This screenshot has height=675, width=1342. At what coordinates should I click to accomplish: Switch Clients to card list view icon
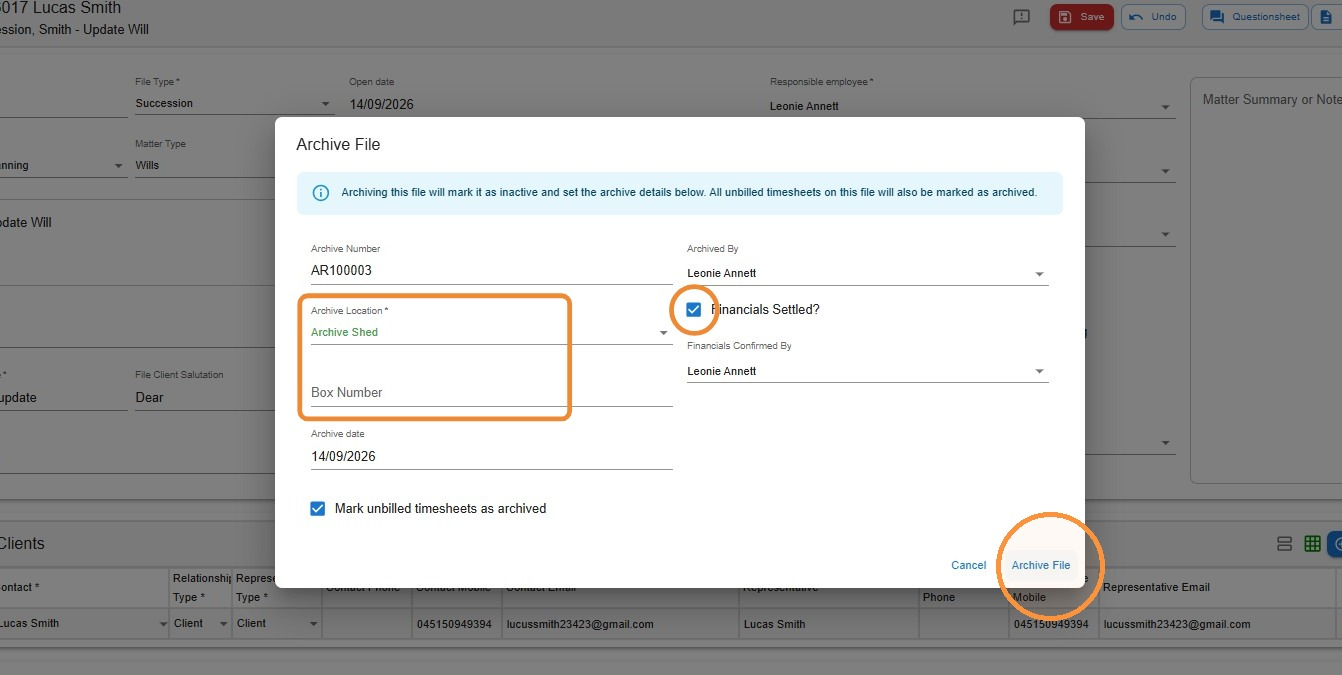(1285, 544)
